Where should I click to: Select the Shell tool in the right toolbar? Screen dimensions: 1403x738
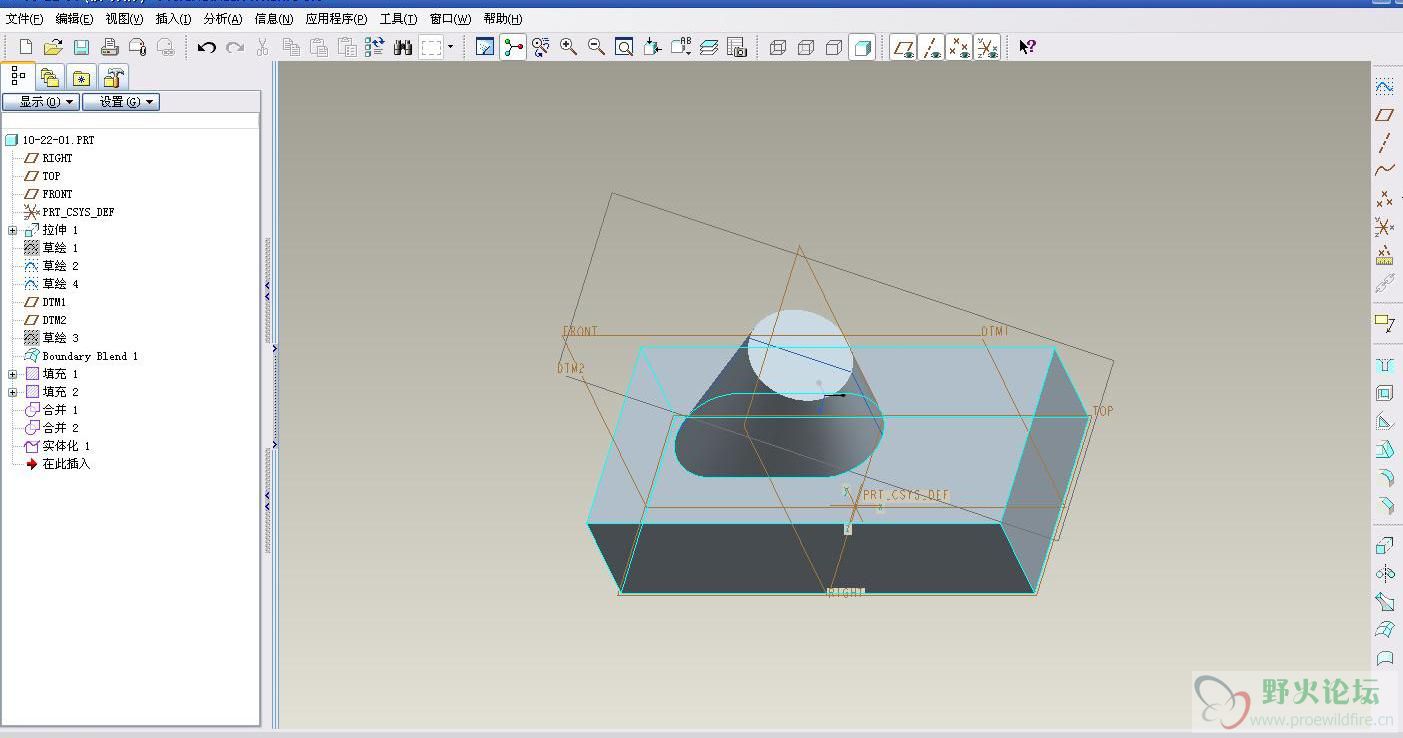pyautogui.click(x=1385, y=393)
